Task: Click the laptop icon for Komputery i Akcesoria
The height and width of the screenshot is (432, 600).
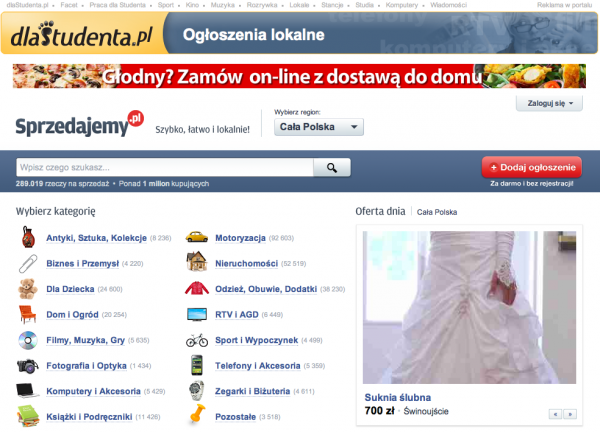Action: pos(28,391)
